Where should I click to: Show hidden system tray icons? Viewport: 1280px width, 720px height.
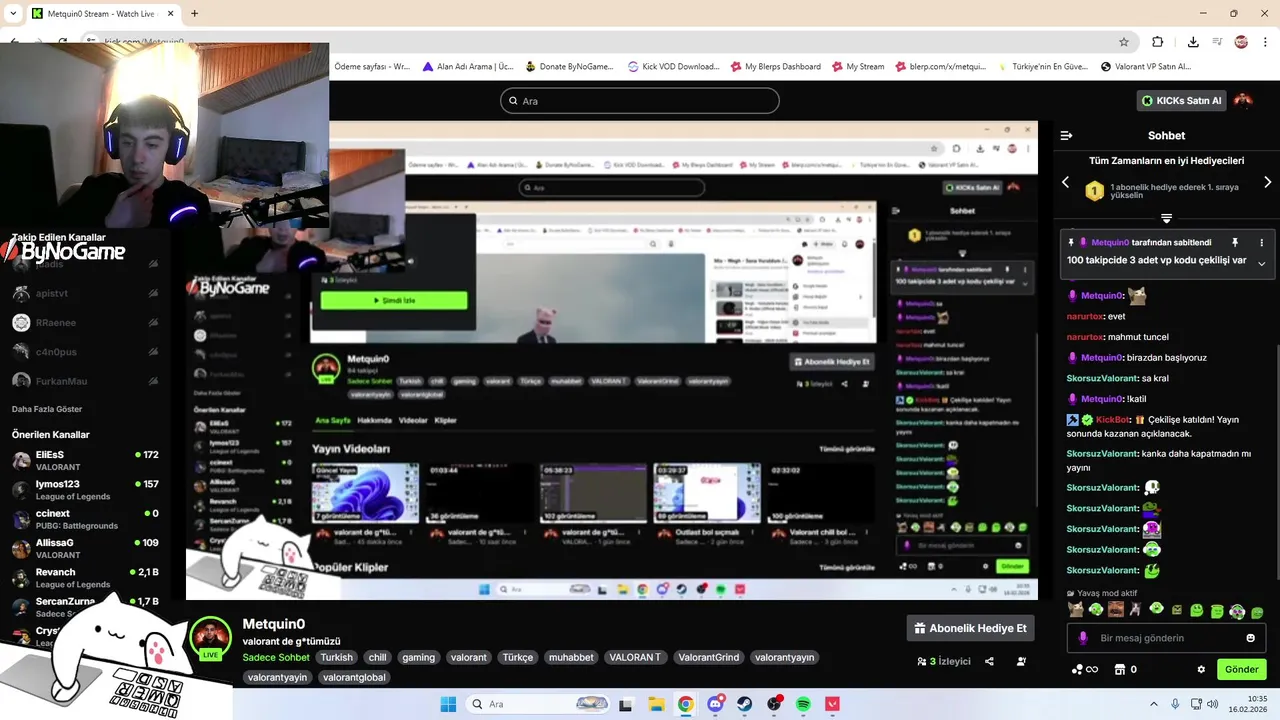(1153, 704)
